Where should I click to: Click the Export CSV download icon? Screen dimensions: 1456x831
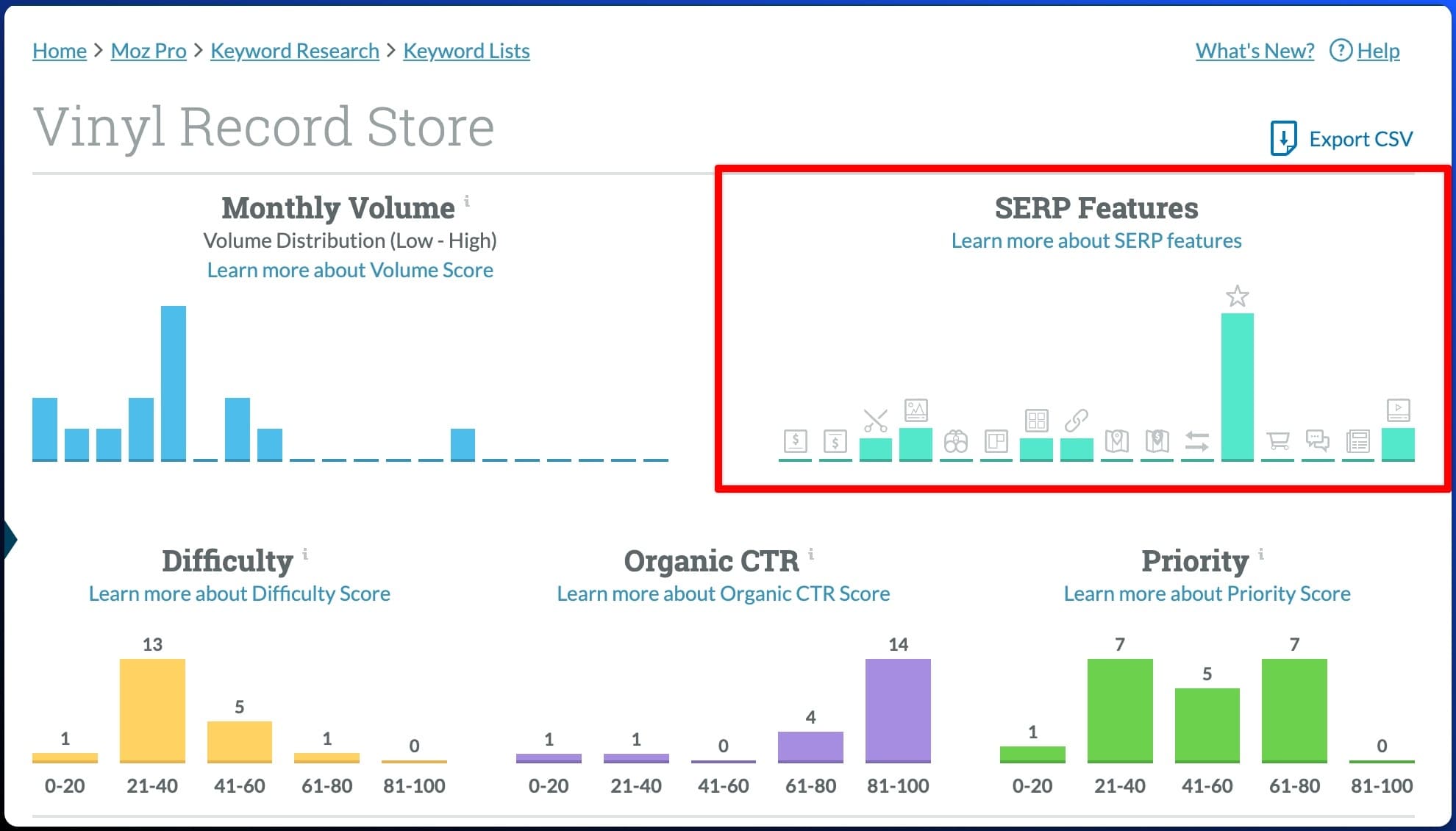(1284, 138)
